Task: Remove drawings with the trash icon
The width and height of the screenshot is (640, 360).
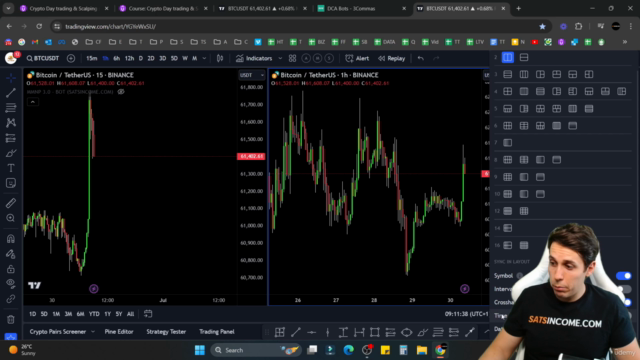Action: pyautogui.click(x=11, y=320)
